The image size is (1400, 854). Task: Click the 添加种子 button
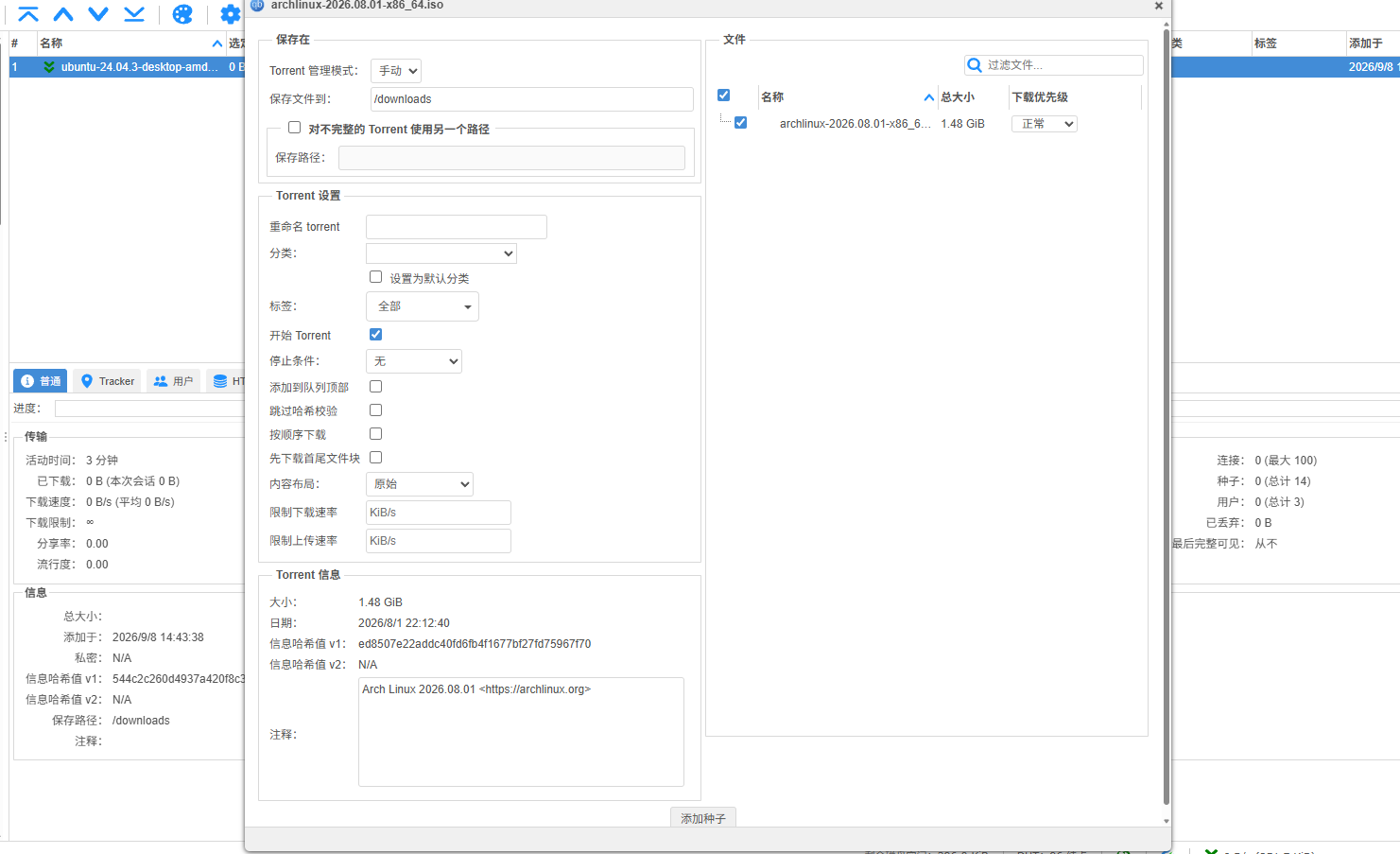click(703, 818)
